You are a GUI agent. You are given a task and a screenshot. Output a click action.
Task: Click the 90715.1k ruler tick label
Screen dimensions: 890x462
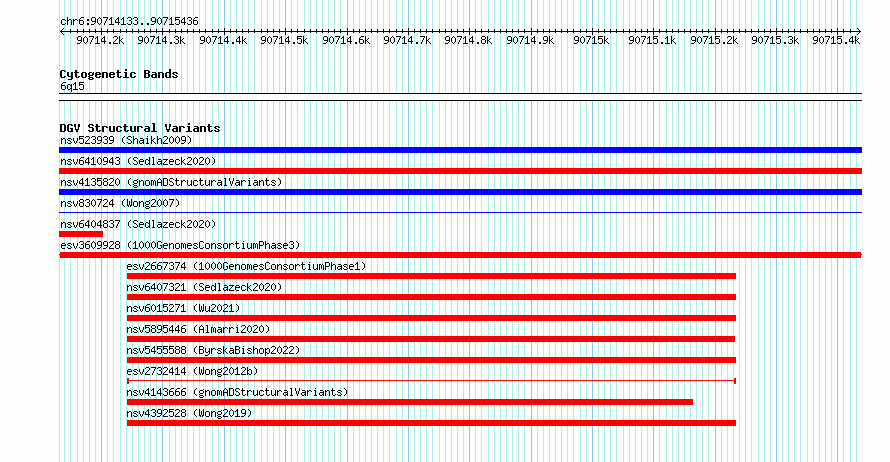(652, 40)
